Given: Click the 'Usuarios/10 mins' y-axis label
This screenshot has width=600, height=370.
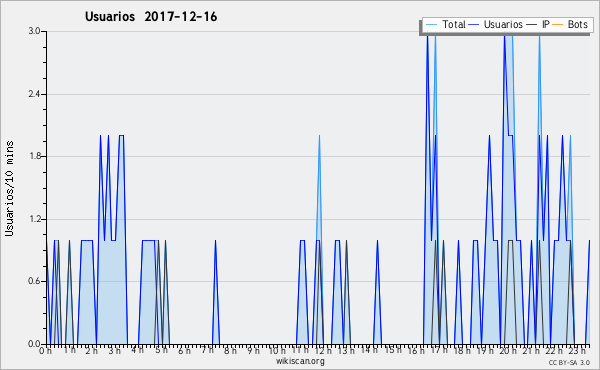Looking at the screenshot, I should 9,189.
